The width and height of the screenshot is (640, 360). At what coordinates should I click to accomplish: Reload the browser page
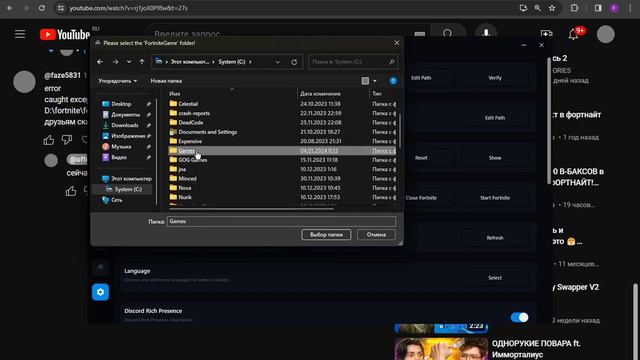[42, 8]
